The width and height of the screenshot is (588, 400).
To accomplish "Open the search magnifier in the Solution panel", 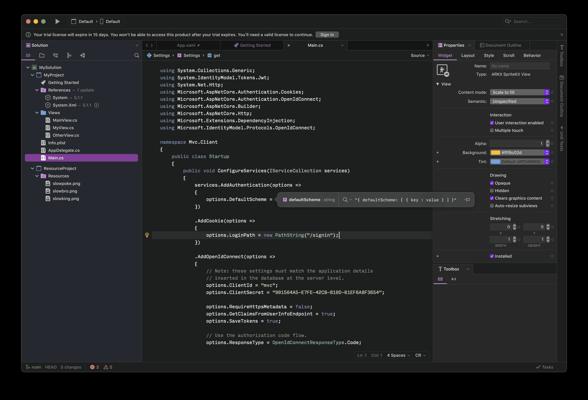I will 136,55.
